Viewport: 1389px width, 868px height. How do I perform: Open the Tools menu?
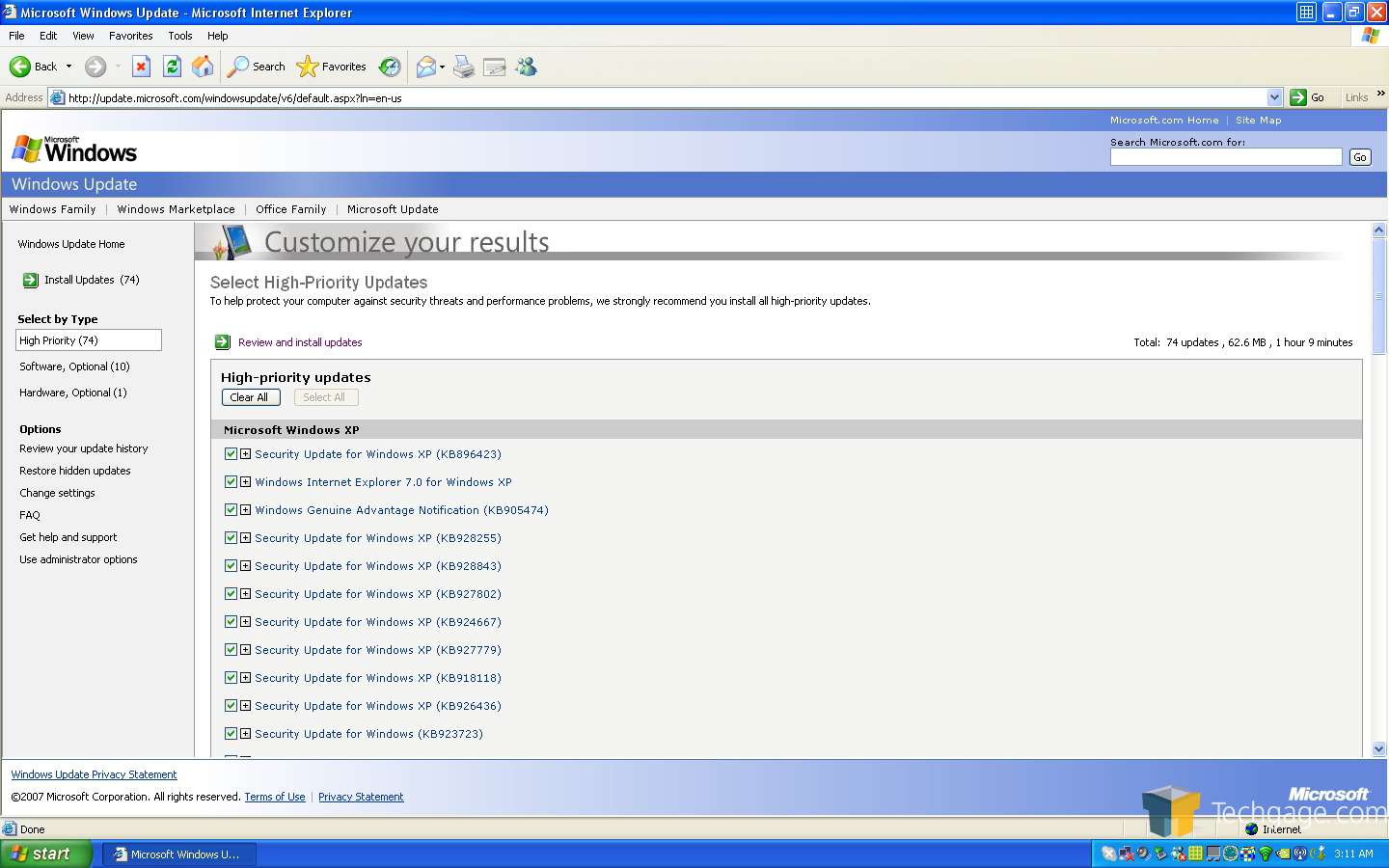179,36
